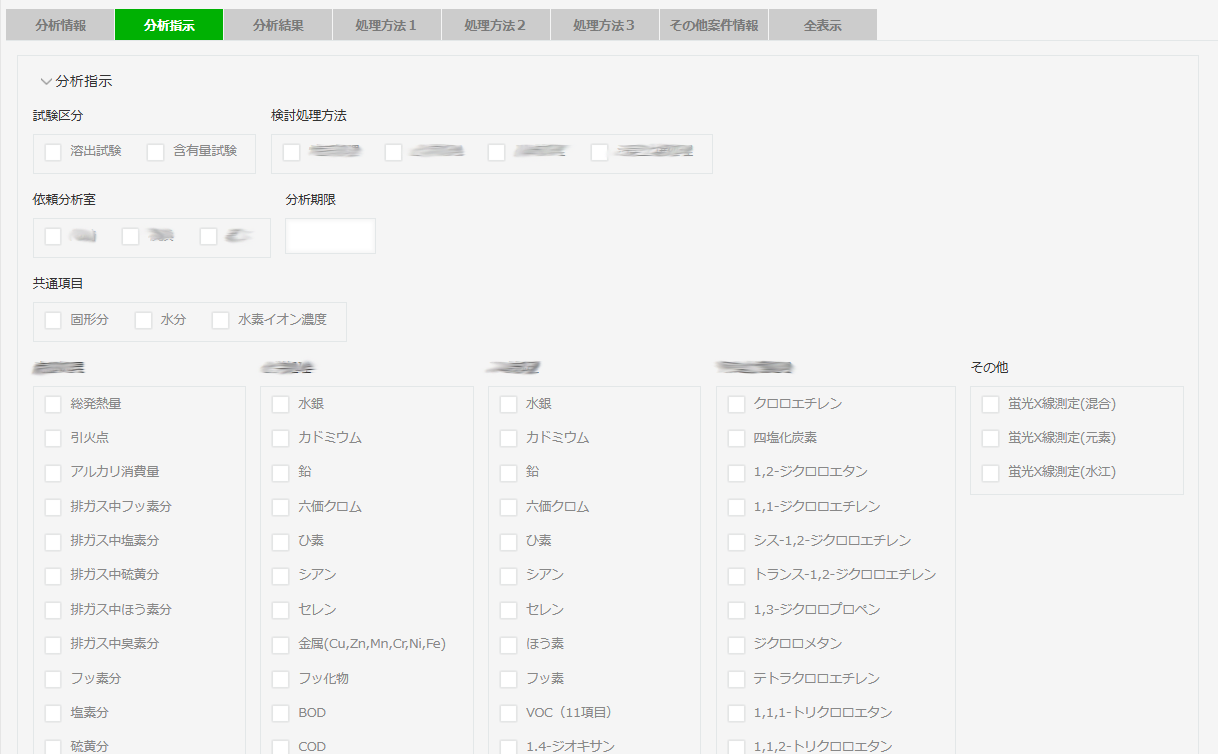Image resolution: width=1218 pixels, height=754 pixels.
Task: Toggle the 塩素分 checkbox
Action: (x=53, y=713)
